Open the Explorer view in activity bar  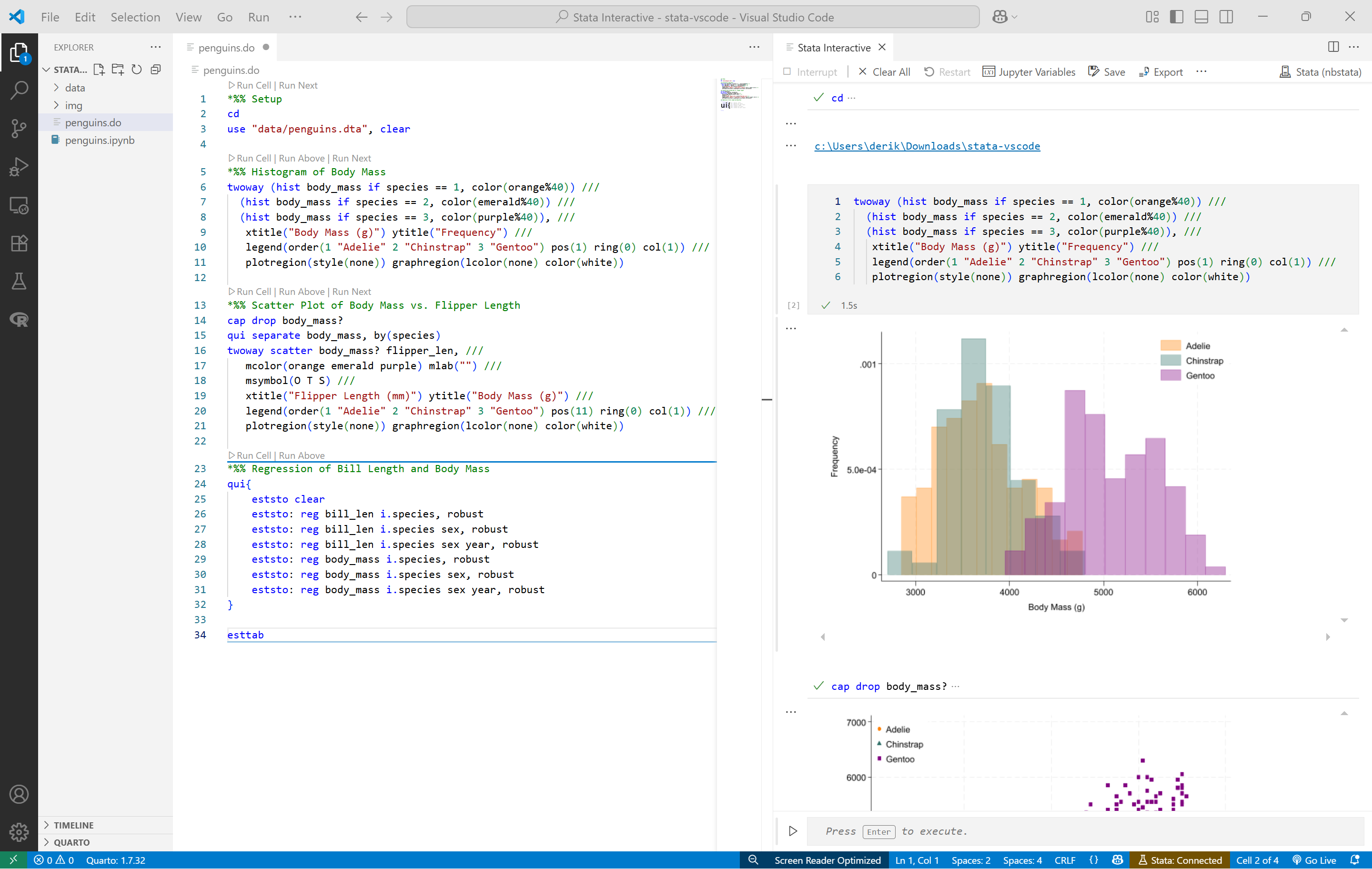click(19, 52)
